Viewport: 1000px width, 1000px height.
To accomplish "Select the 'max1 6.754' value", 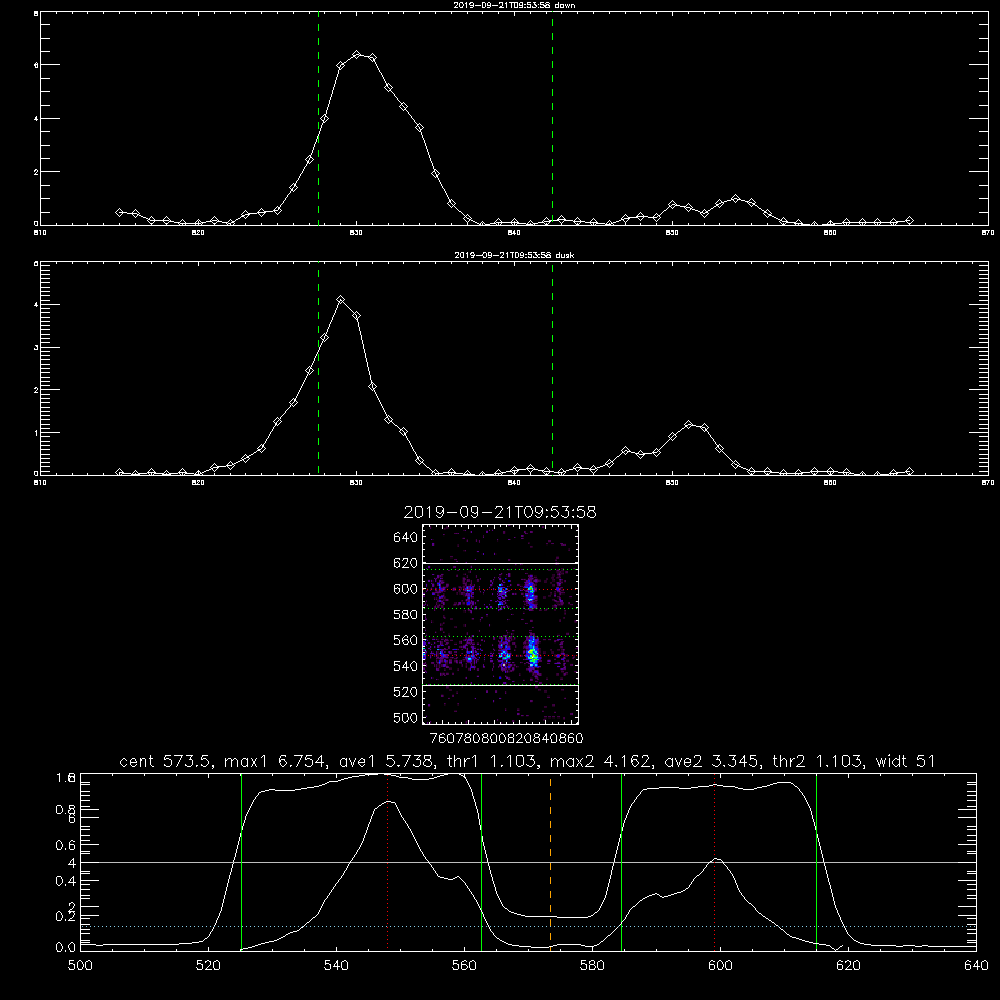I will (x=276, y=761).
